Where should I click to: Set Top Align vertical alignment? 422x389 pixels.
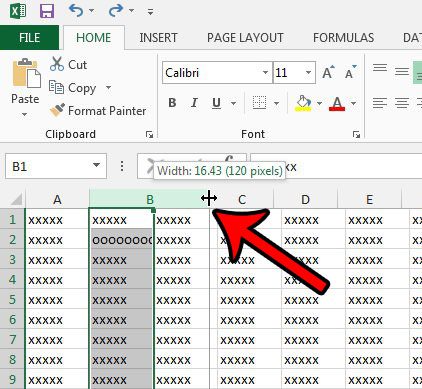(x=380, y=69)
